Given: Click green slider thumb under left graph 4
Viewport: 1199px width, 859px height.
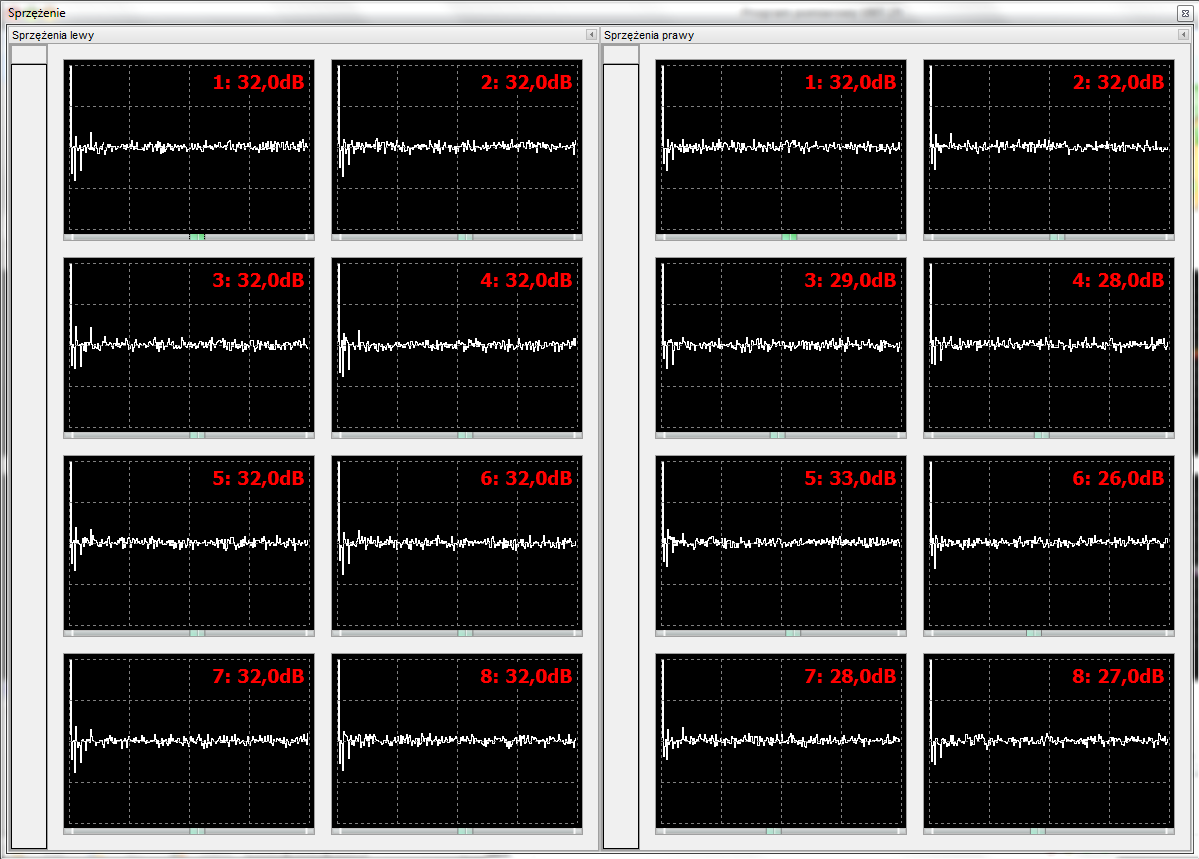Looking at the screenshot, I should [x=465, y=435].
